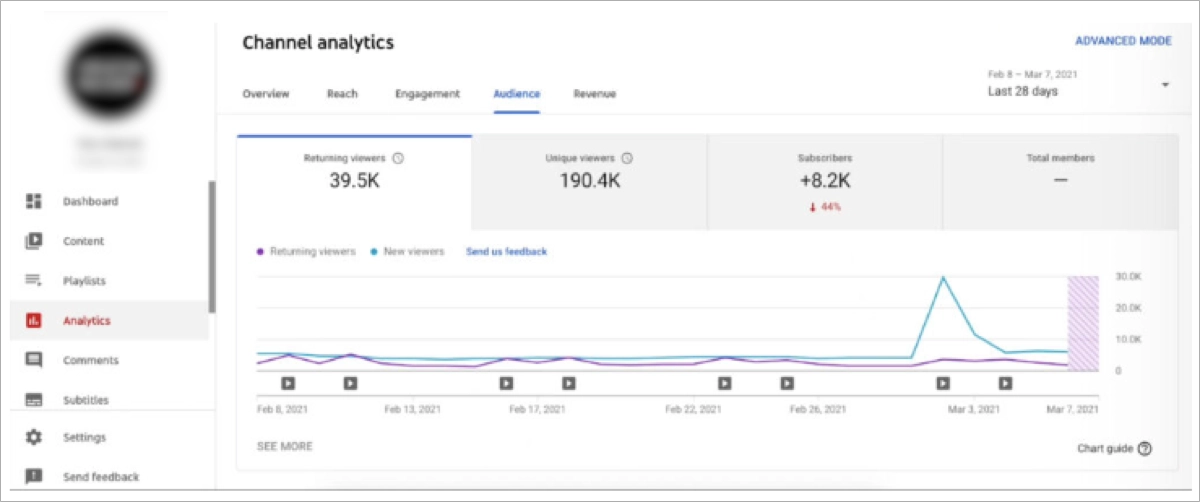Open Analytics in the sidebar

point(109,321)
